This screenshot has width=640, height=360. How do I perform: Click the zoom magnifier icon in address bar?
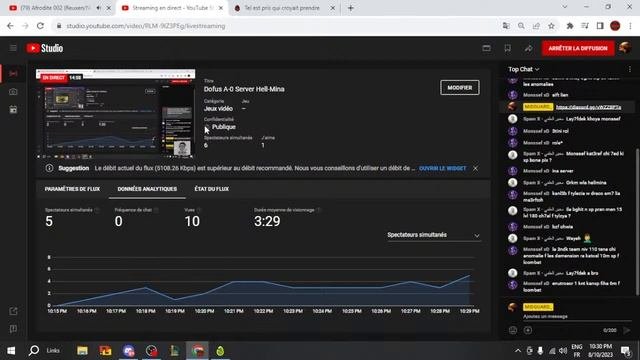(x=521, y=26)
